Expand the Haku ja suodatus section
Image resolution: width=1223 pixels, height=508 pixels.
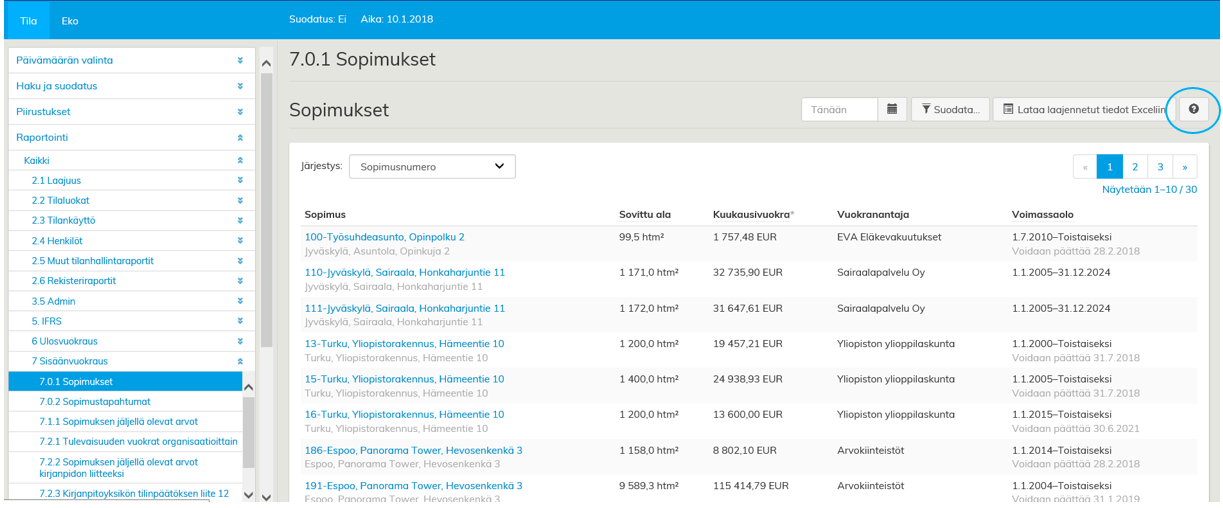tap(130, 86)
